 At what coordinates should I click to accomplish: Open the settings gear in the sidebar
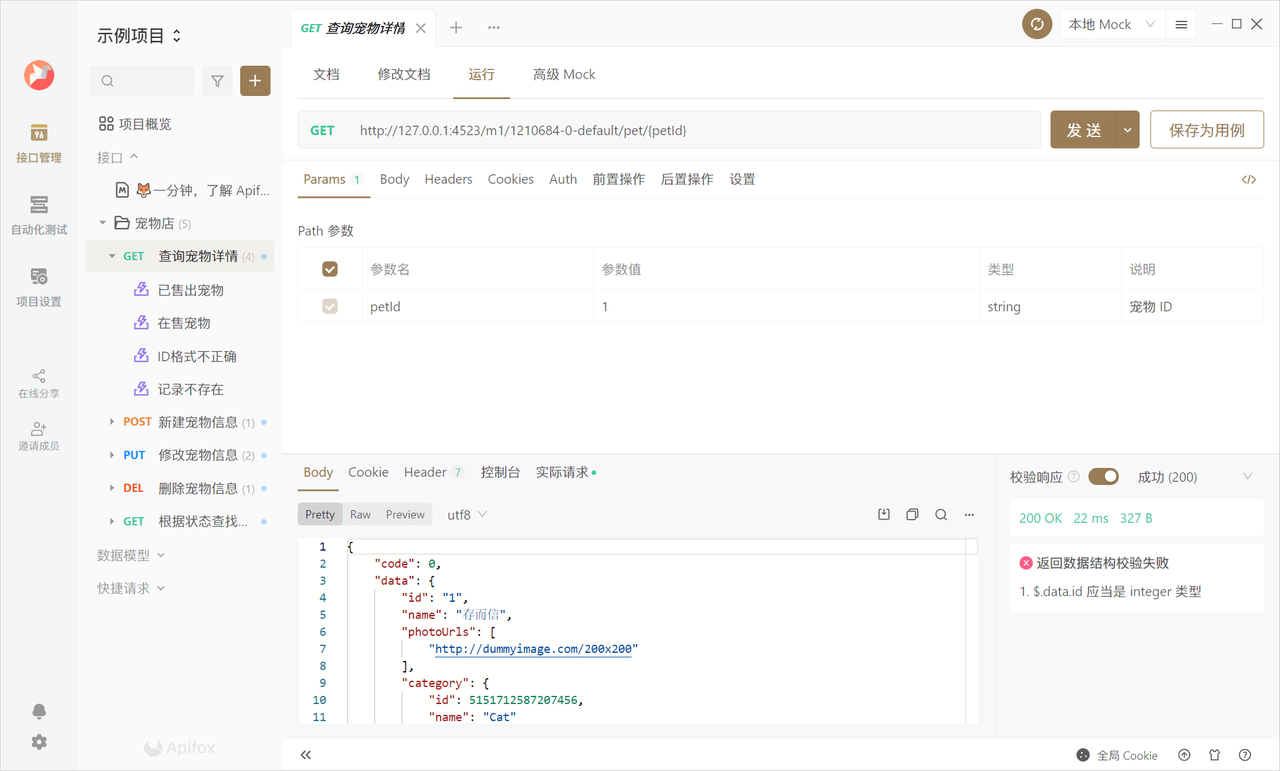tap(39, 742)
